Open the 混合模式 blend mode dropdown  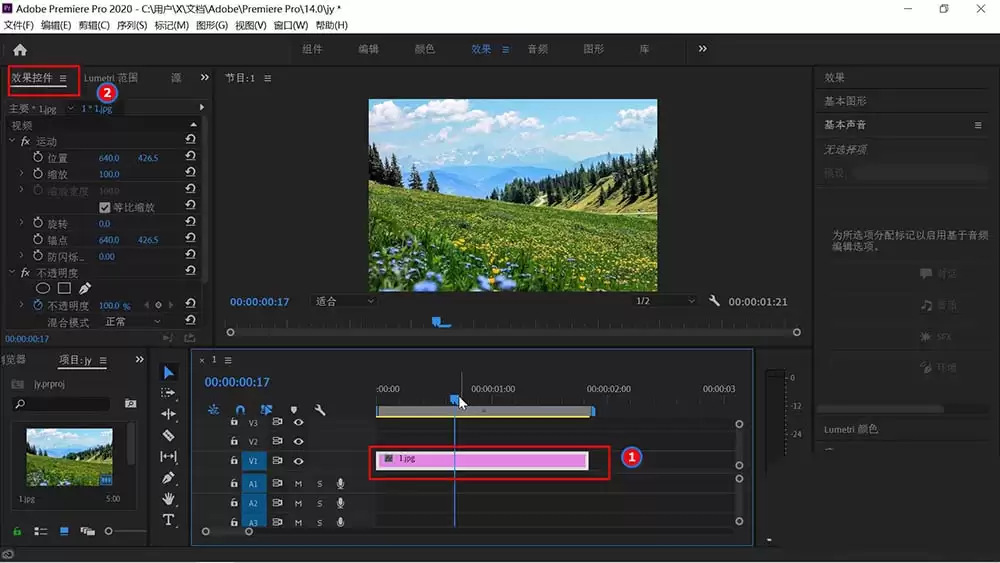pos(132,322)
